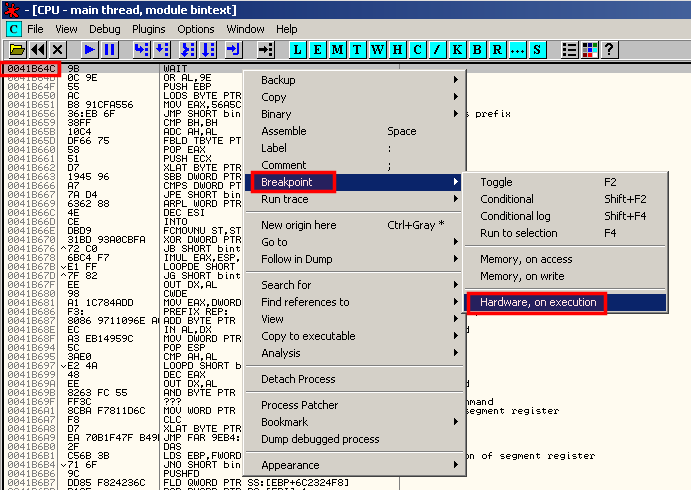Choose Toggle breakpoint option
The width and height of the screenshot is (691, 490).
click(496, 182)
